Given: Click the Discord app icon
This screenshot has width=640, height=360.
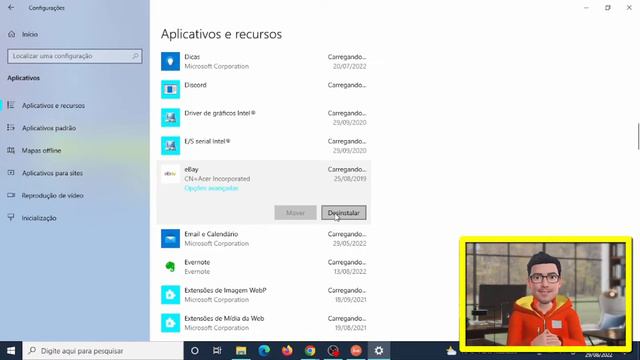Looking at the screenshot, I should click(170, 89).
